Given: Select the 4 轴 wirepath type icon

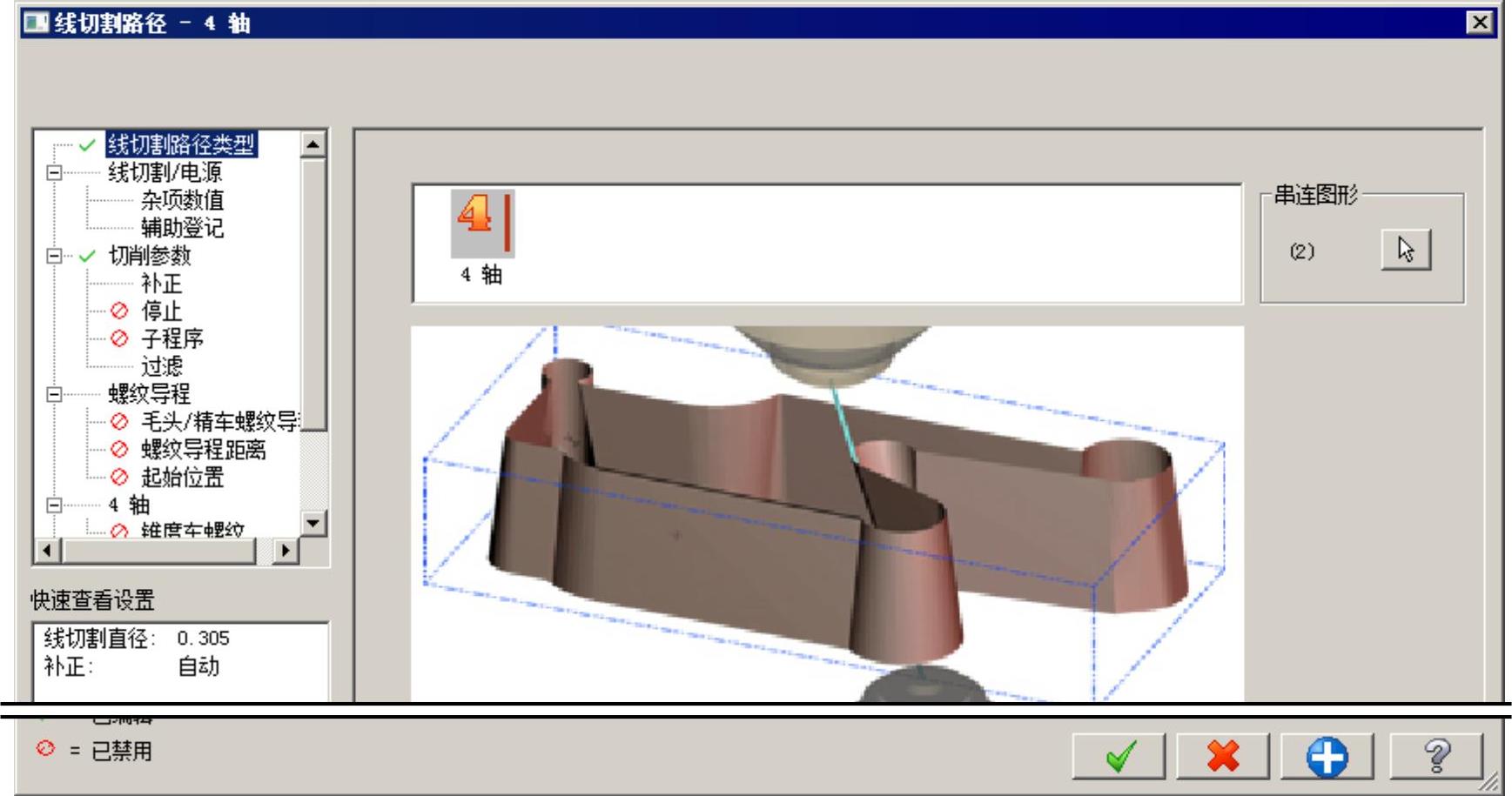Looking at the screenshot, I should pos(482,224).
